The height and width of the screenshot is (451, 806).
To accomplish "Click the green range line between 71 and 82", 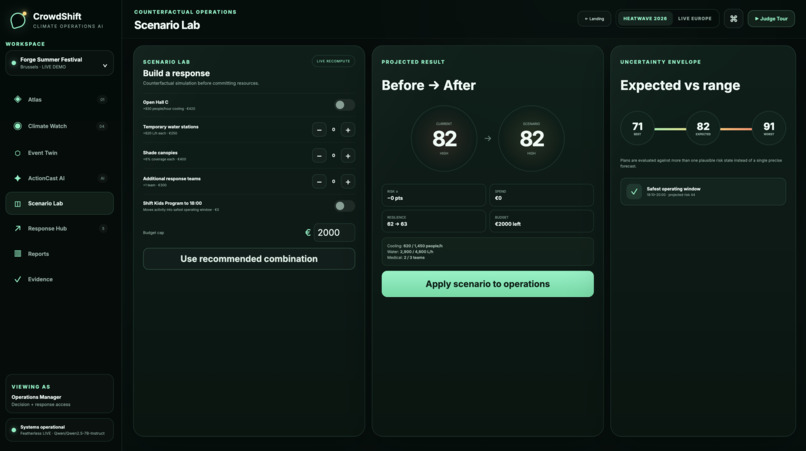I will [670, 129].
